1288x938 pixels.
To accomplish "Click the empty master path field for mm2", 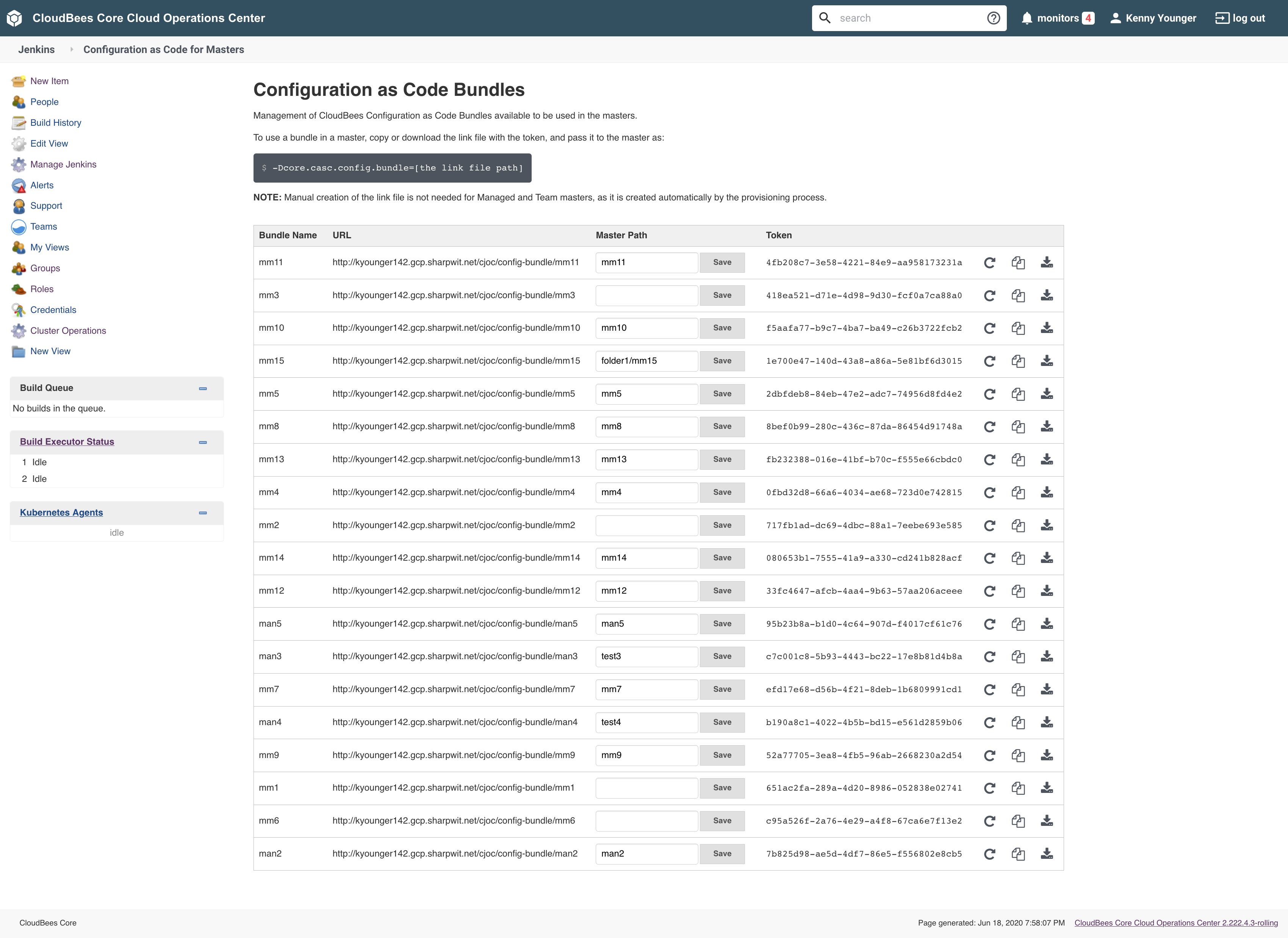I will pos(646,525).
